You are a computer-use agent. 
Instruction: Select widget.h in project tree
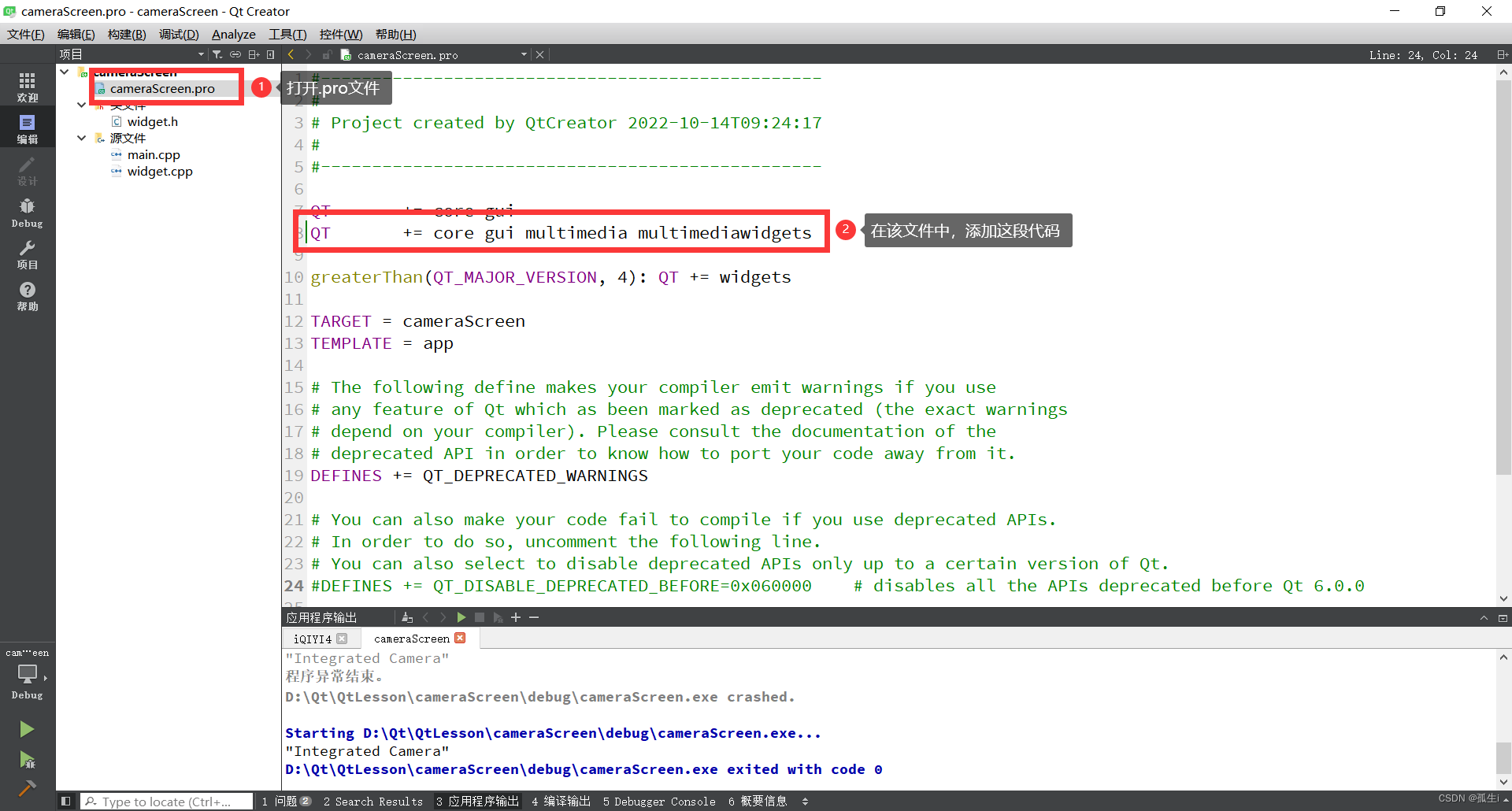click(x=153, y=121)
